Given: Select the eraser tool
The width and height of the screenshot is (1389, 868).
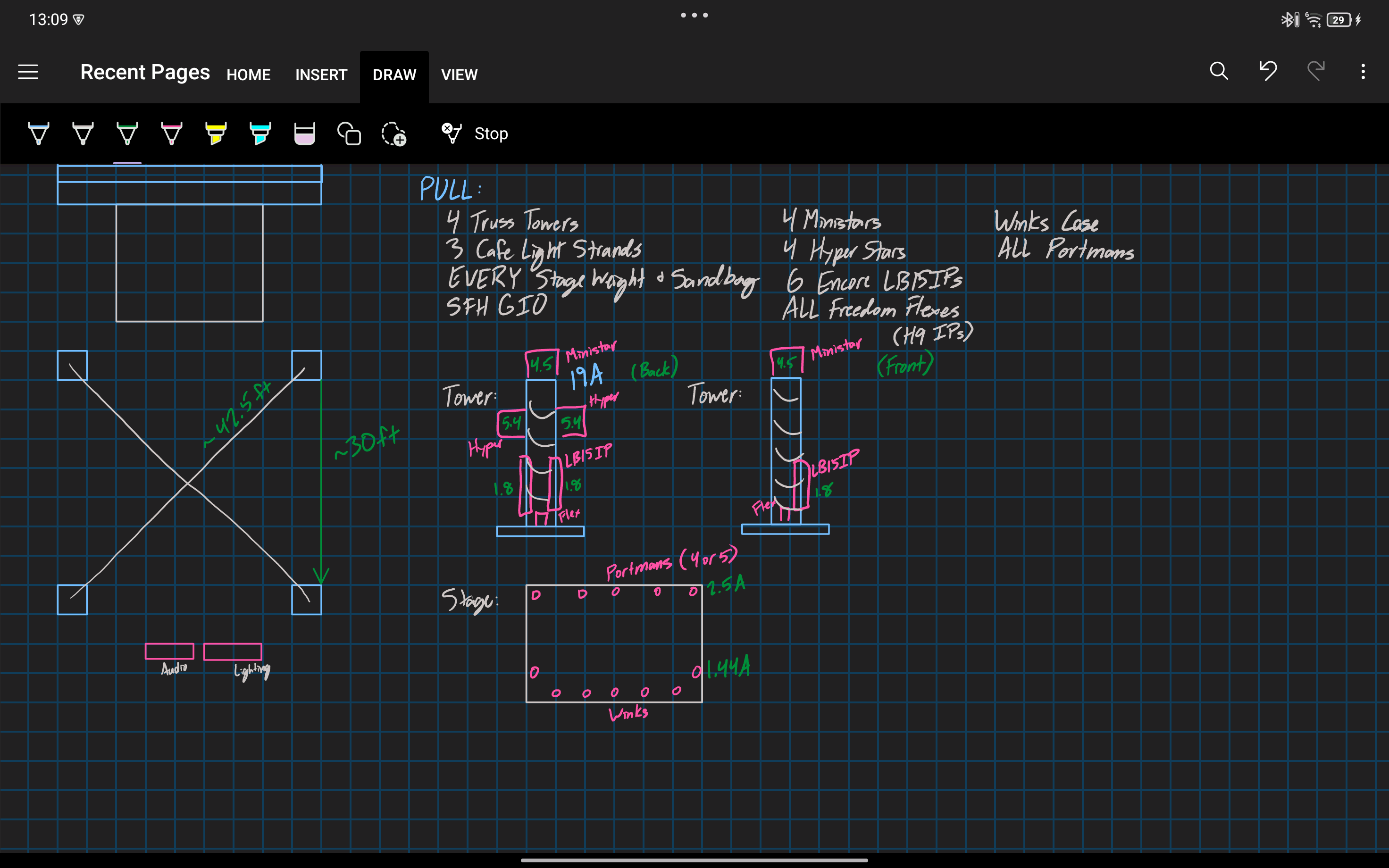Looking at the screenshot, I should pos(304,133).
